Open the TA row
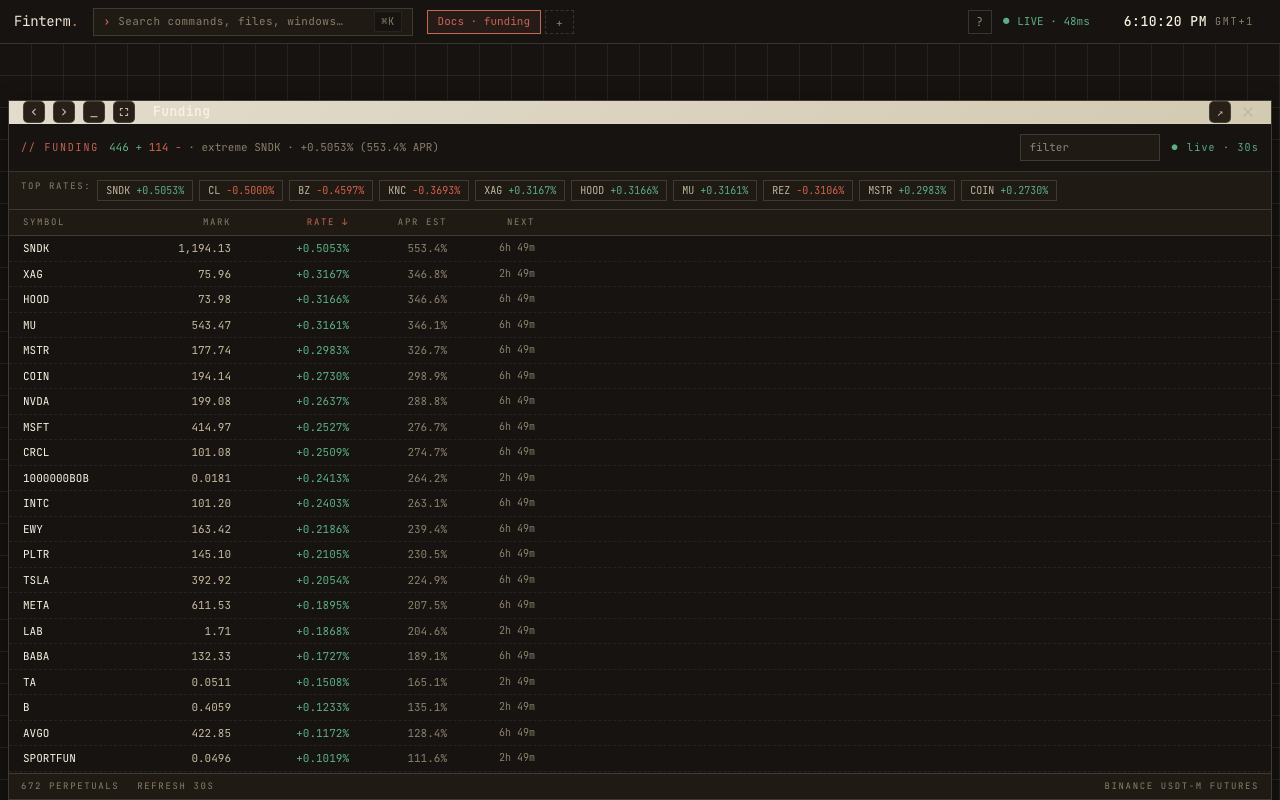The width and height of the screenshot is (1280, 800). click(640, 682)
